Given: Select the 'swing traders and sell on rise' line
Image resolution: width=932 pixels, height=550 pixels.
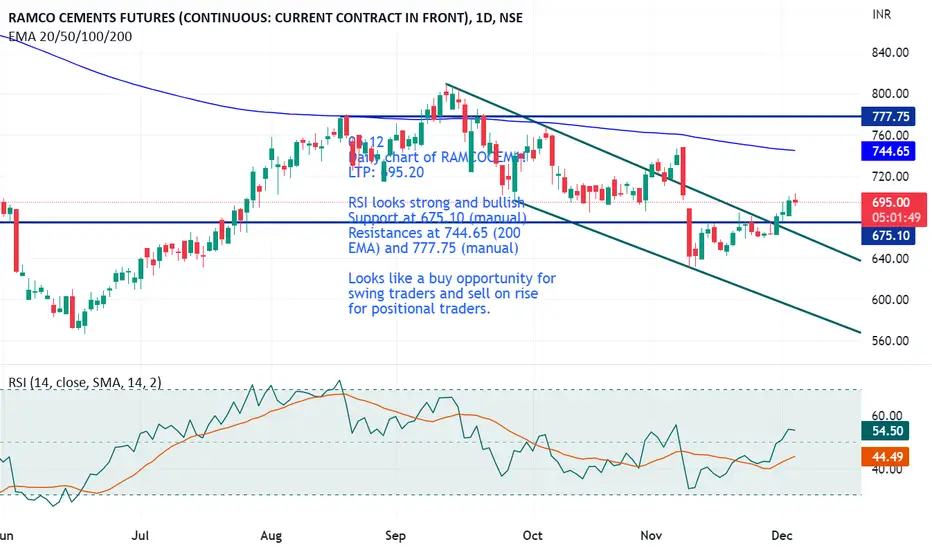Looking at the screenshot, I should (443, 294).
